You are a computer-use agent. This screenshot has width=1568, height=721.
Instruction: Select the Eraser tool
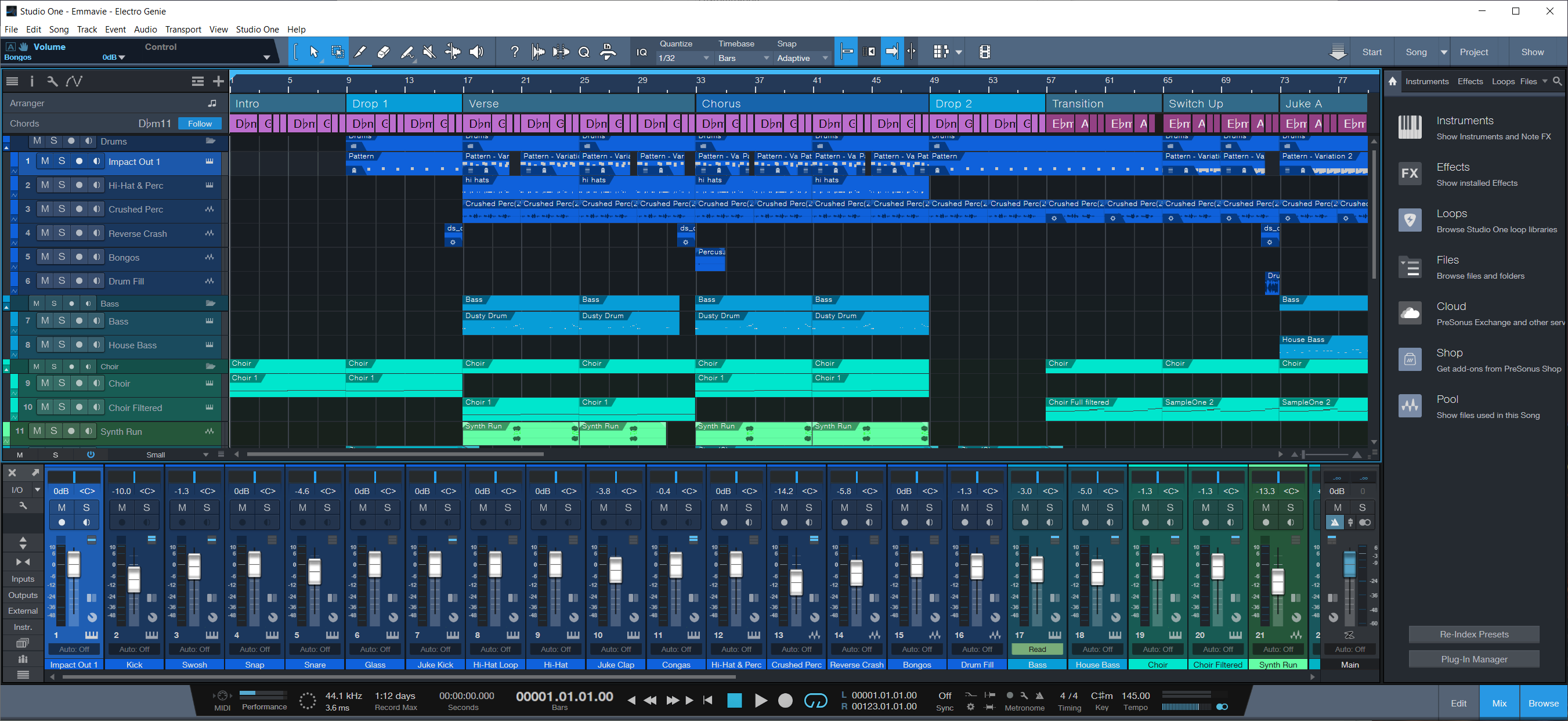(x=384, y=52)
